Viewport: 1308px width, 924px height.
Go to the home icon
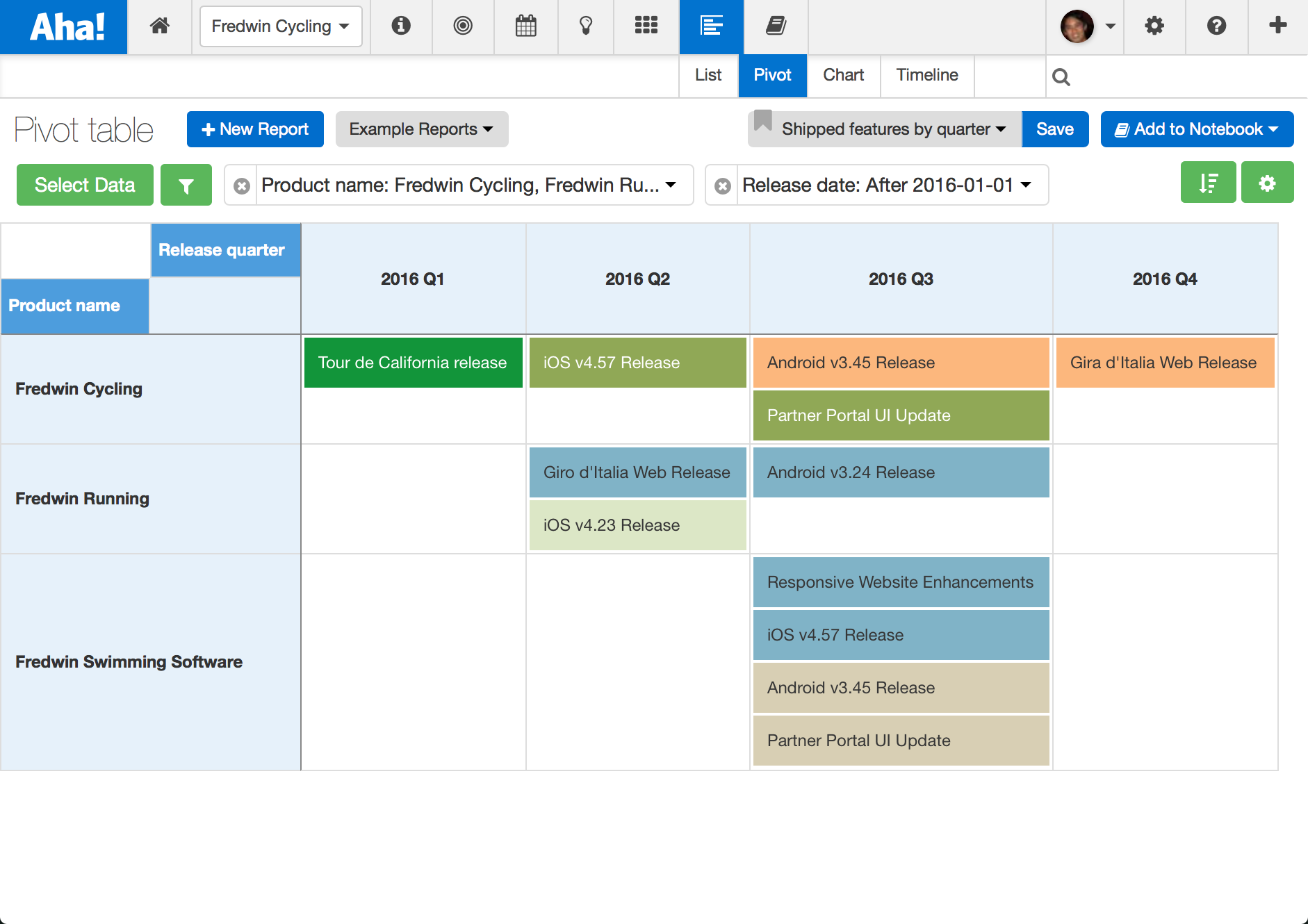tap(160, 26)
